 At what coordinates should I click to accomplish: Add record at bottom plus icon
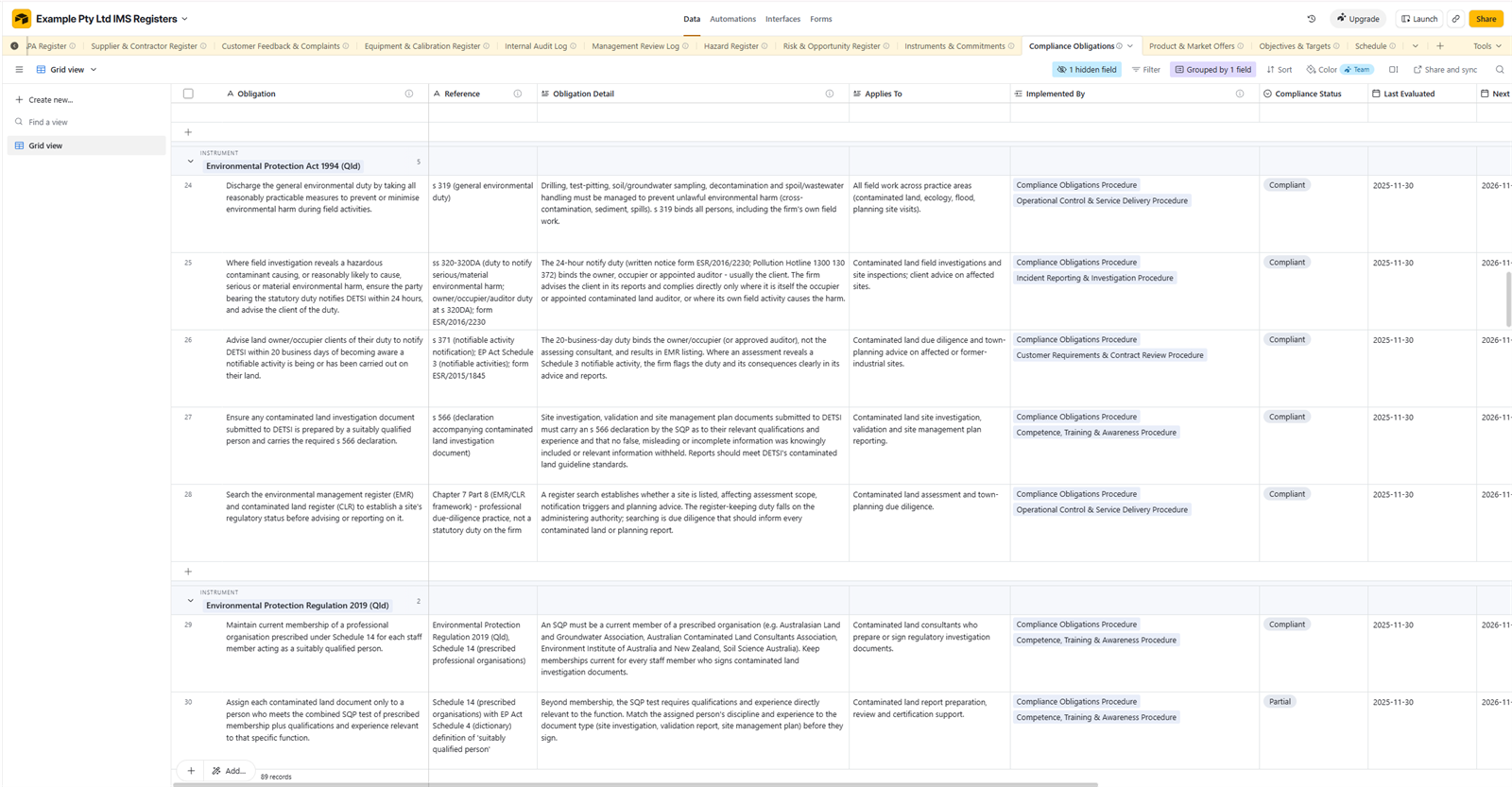pos(191,771)
